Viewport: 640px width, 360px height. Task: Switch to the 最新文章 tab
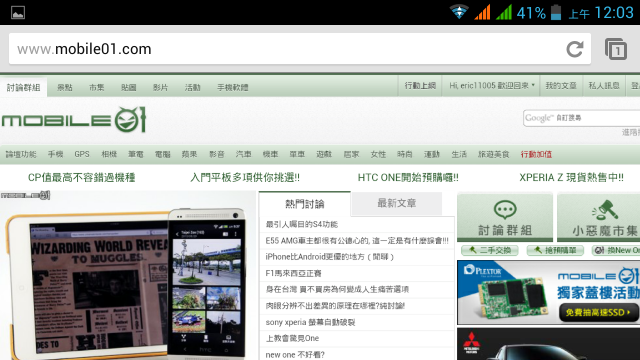tap(396, 203)
